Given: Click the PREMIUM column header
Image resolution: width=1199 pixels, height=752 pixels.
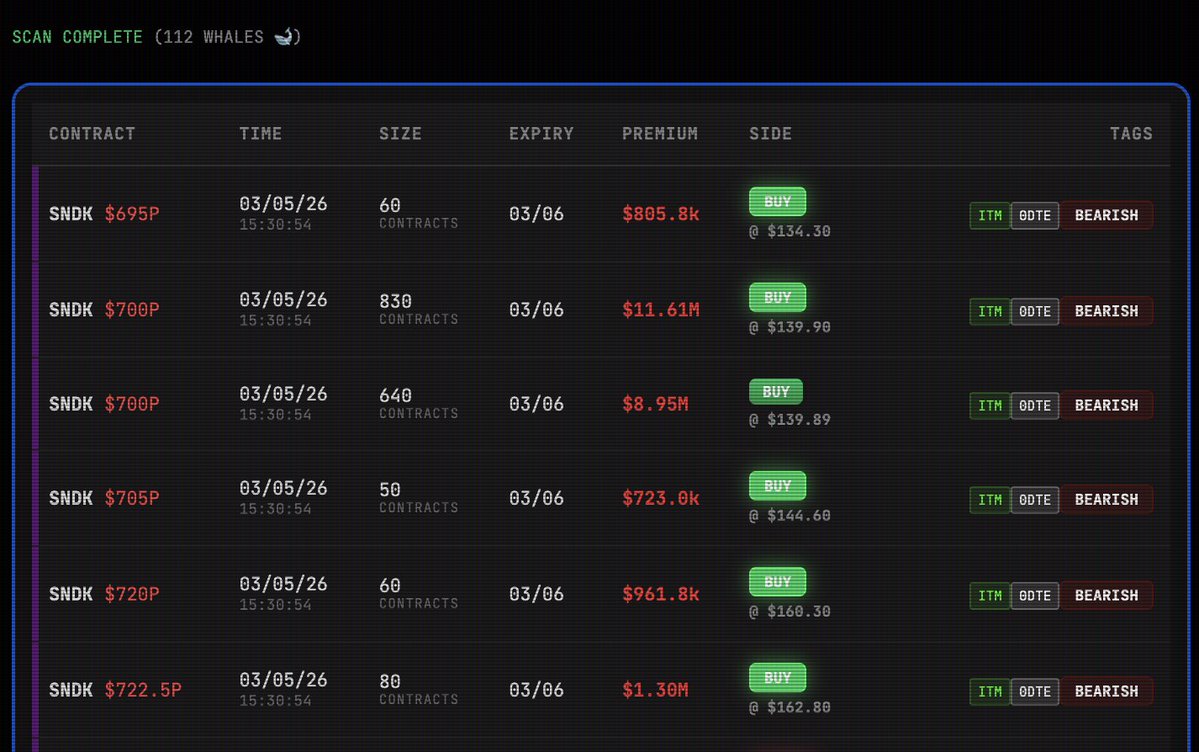Looking at the screenshot, I should 660,134.
